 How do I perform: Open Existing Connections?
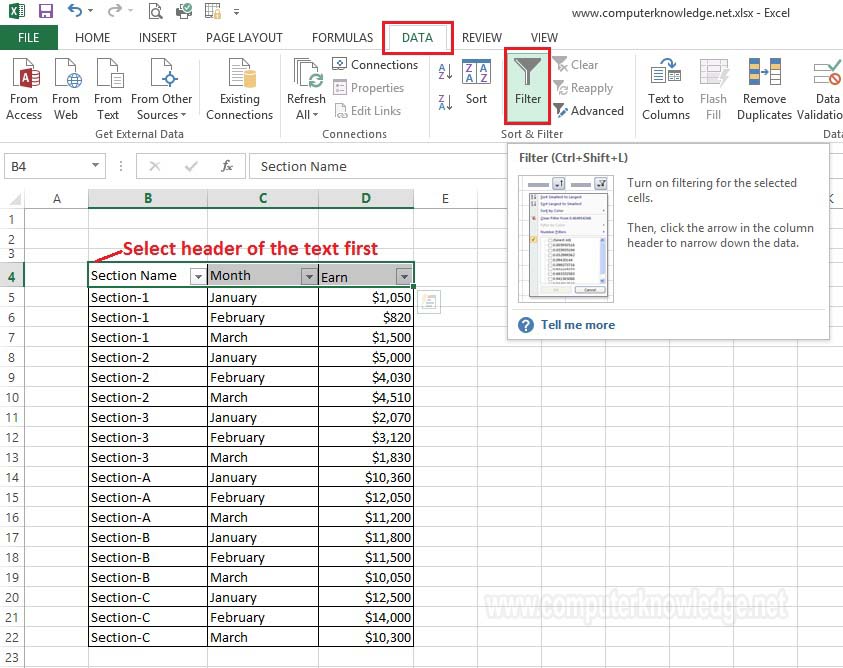240,89
